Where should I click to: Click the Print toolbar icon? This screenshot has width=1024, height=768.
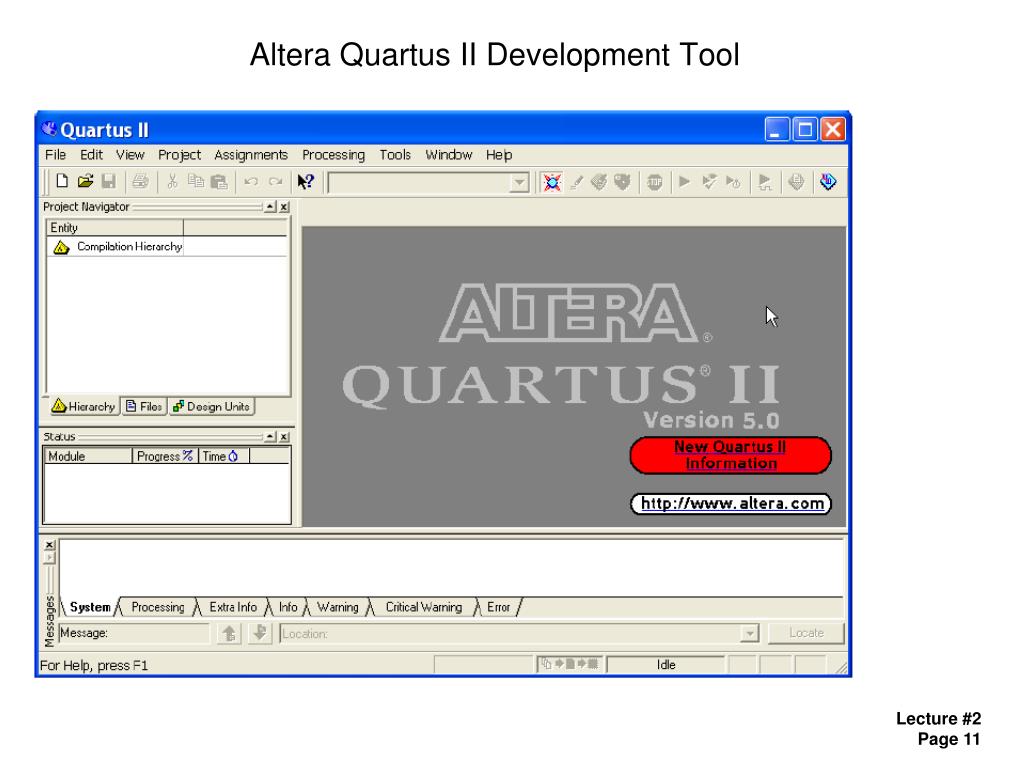point(140,182)
